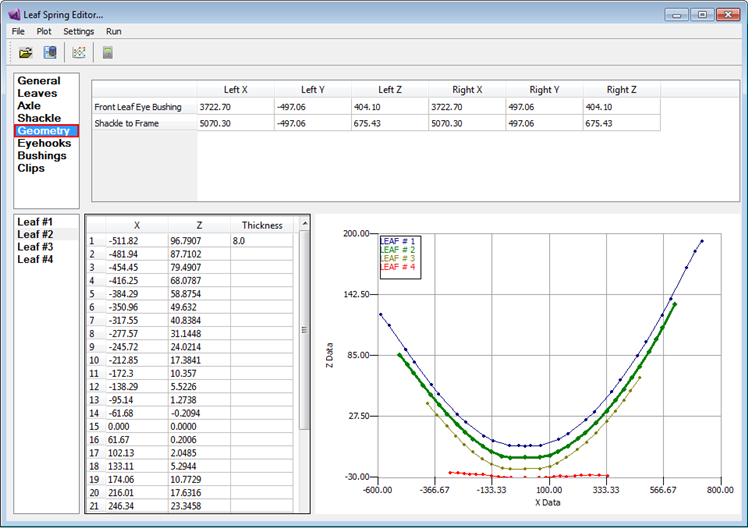The image size is (750, 528).
Task: Select Eyehooks category
Action: click(44, 143)
